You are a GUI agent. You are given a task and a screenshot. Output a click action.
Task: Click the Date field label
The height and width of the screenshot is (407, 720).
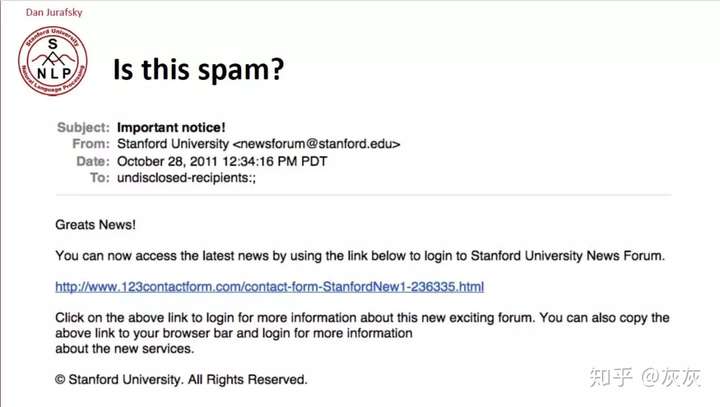coord(93,161)
